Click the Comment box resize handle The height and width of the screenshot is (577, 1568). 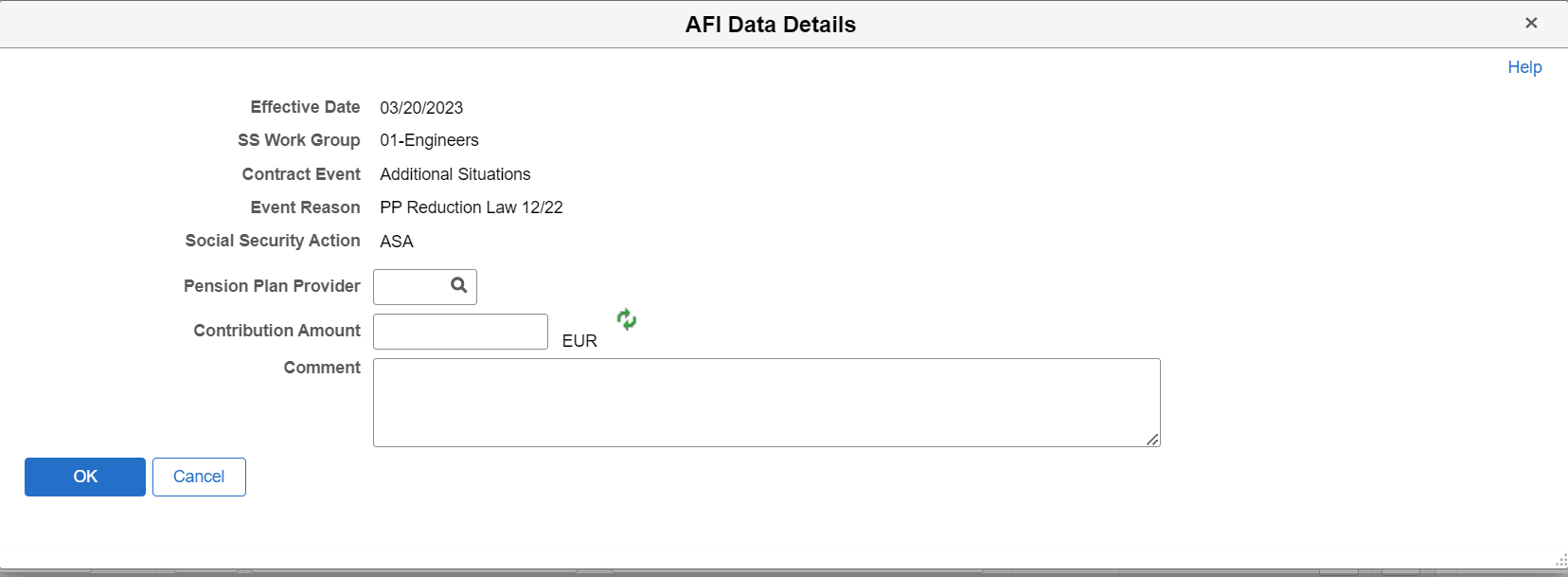1154,439
